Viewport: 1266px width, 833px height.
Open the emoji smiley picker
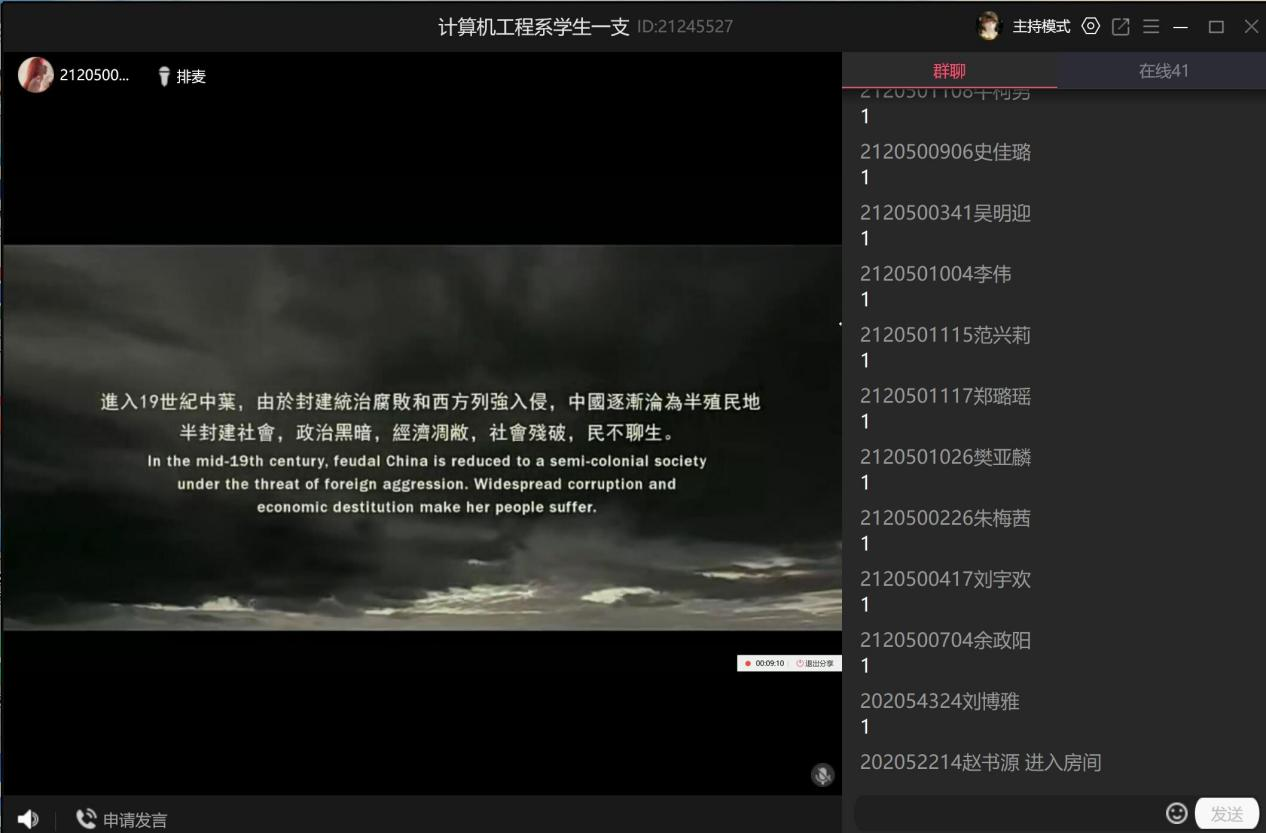click(1177, 813)
